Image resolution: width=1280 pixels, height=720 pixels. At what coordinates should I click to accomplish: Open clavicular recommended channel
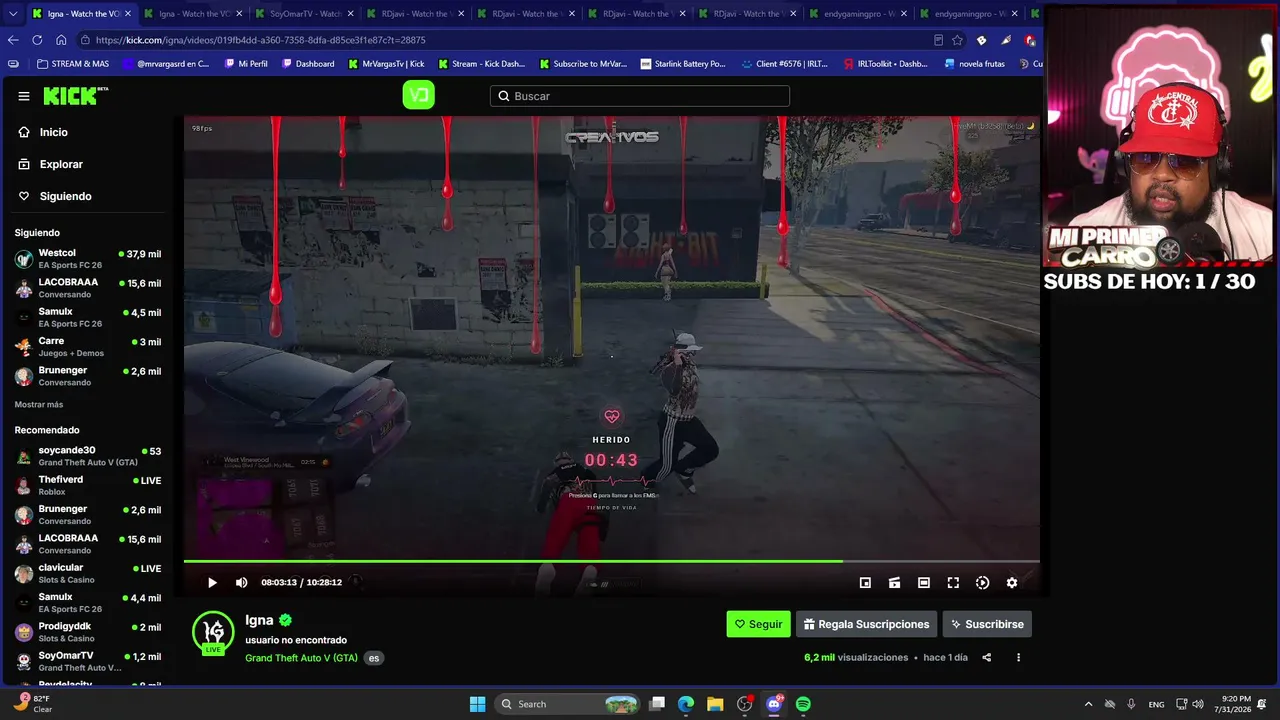pos(88,573)
